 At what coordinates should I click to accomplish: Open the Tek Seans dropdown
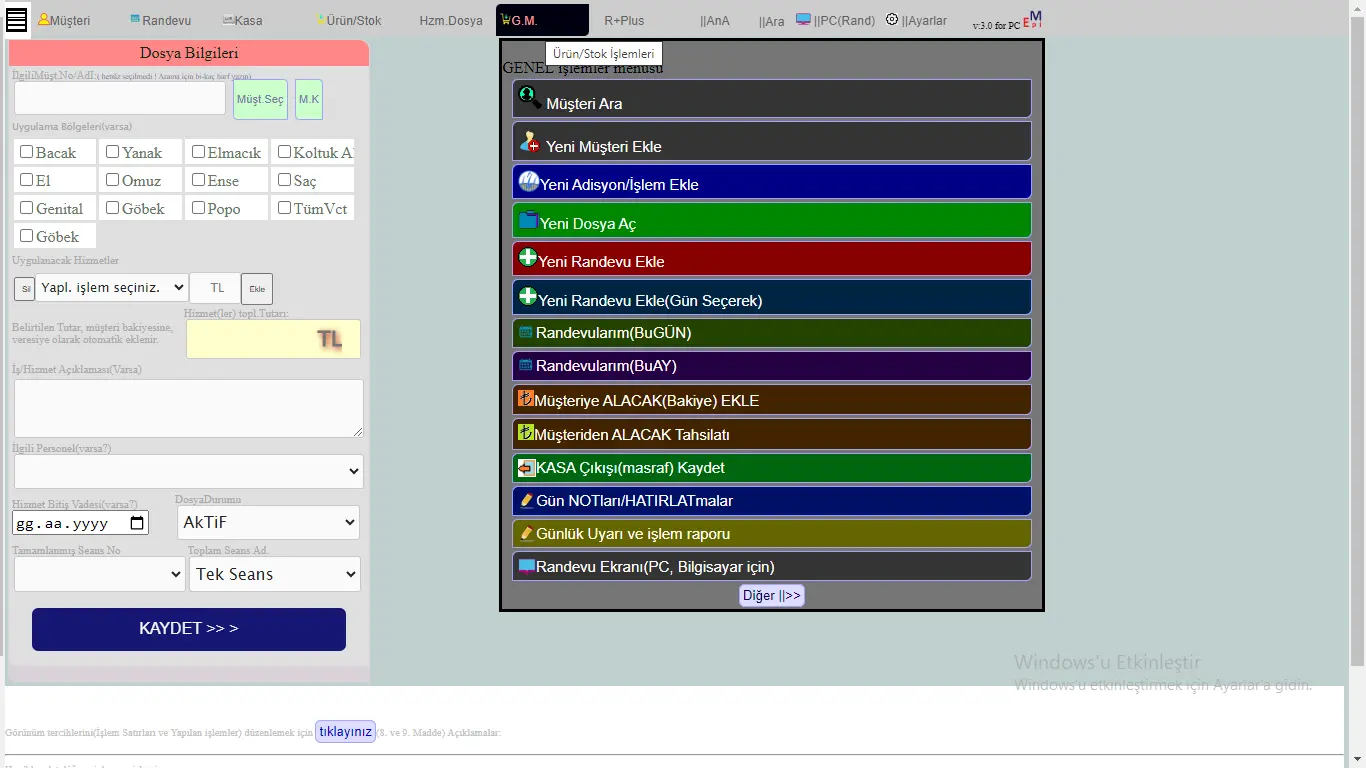[x=274, y=574]
